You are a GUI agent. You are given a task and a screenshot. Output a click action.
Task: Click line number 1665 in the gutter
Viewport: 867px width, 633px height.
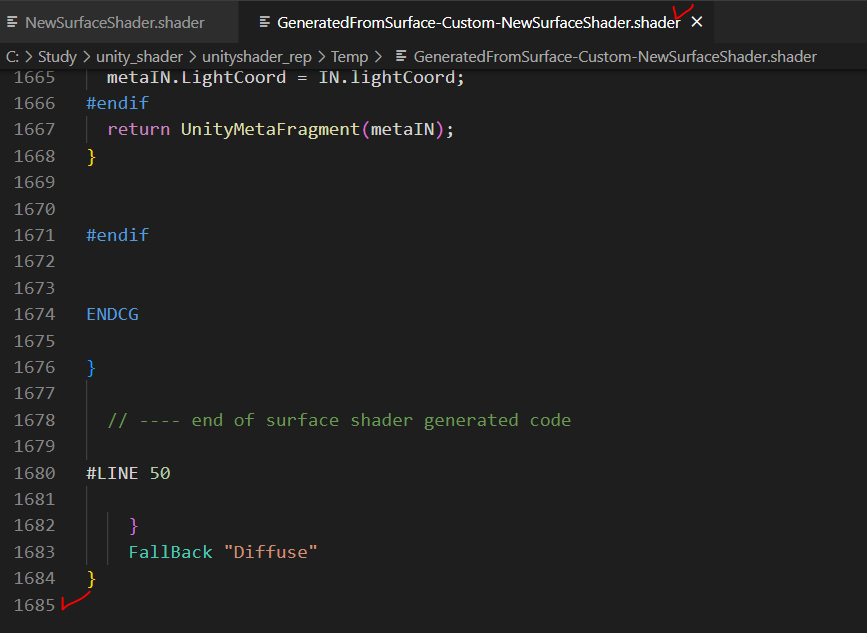(x=34, y=77)
